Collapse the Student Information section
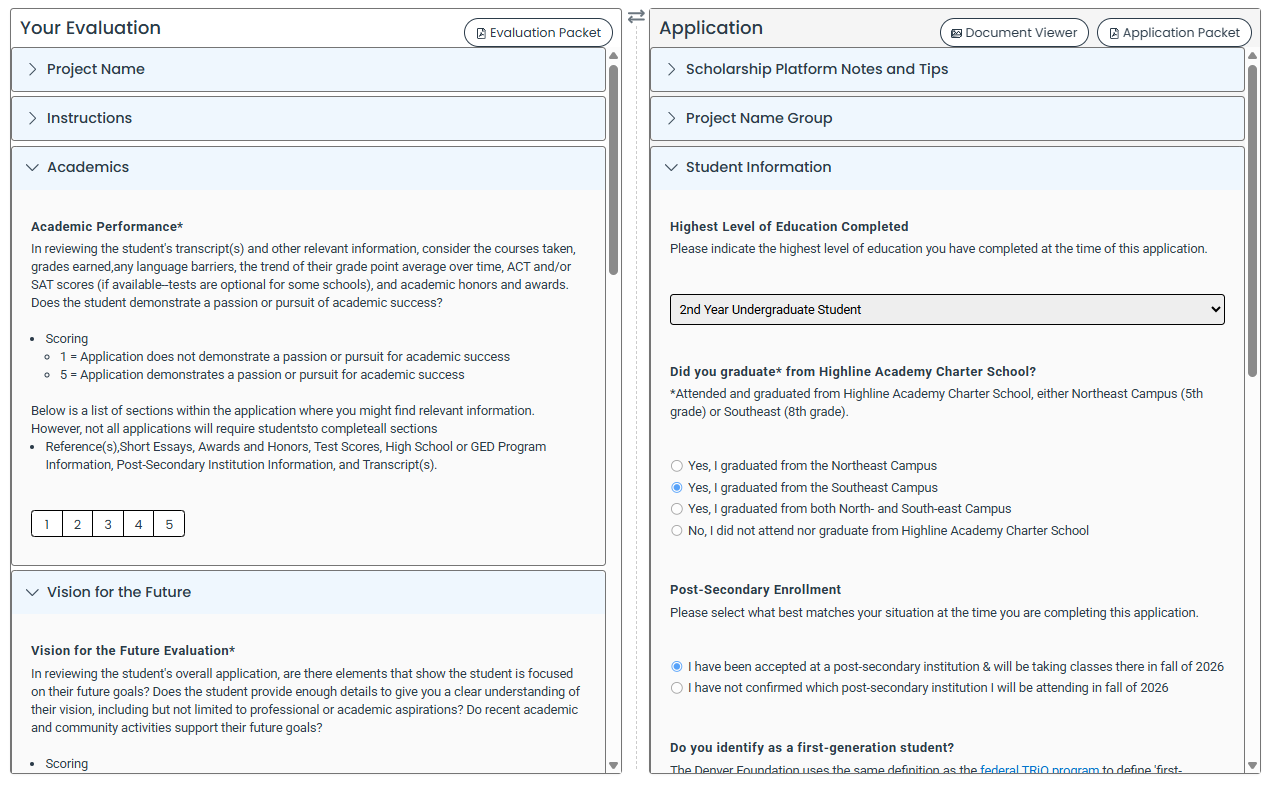1271x786 pixels. (x=947, y=167)
